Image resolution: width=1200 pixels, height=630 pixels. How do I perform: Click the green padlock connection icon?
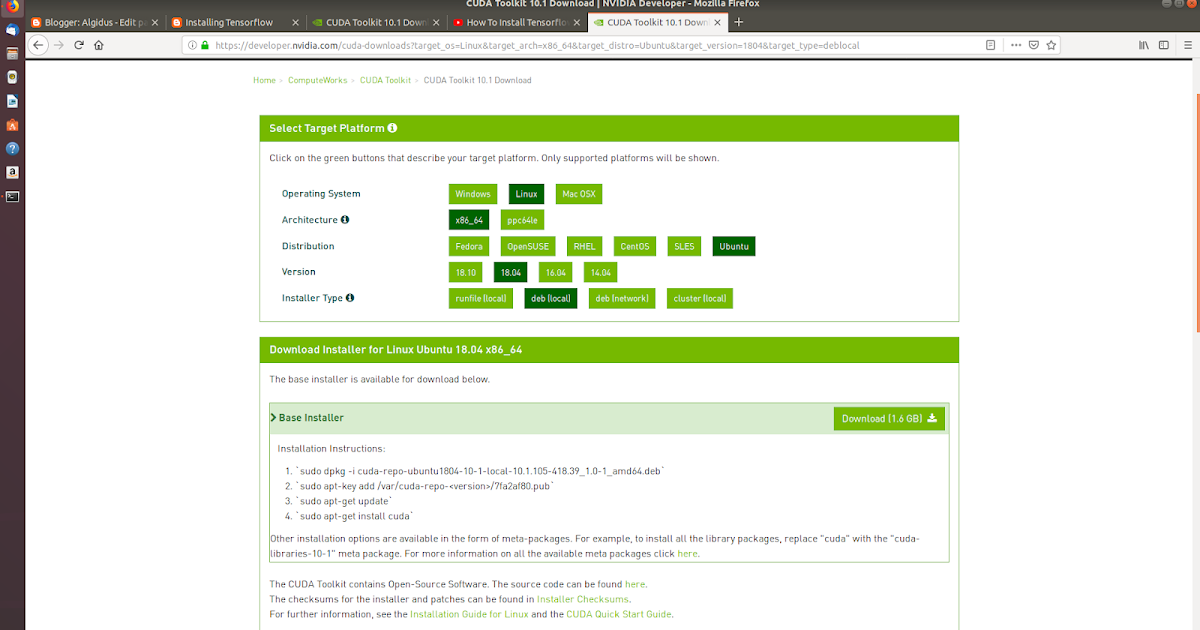click(x=206, y=45)
